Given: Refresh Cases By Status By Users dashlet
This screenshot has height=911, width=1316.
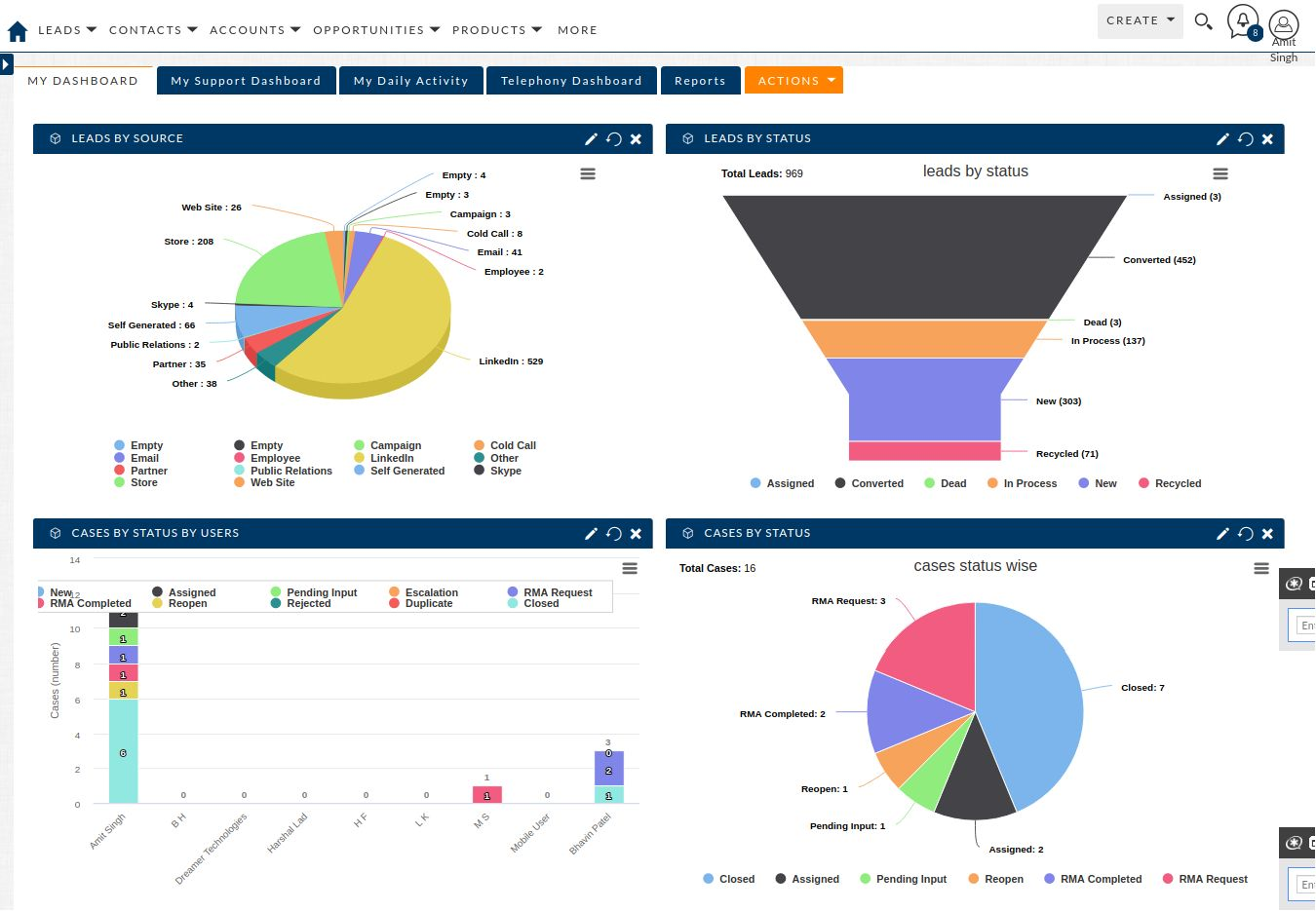Looking at the screenshot, I should [x=613, y=534].
